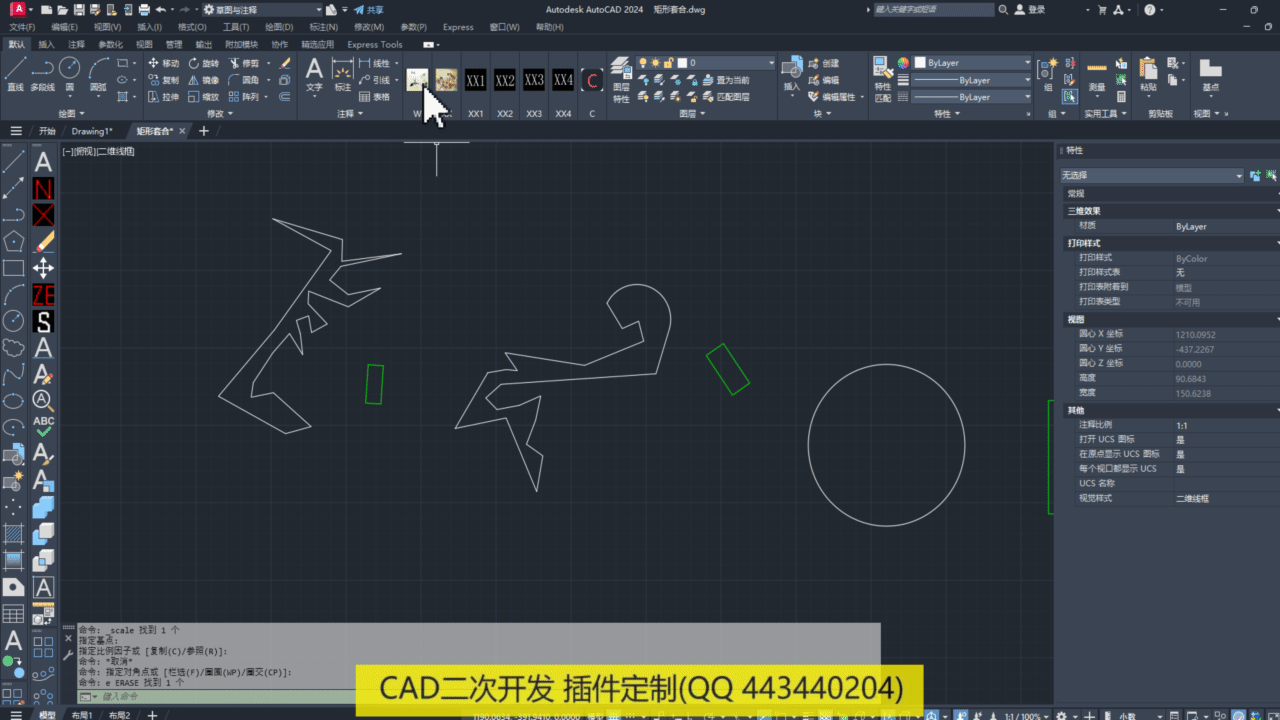Open the 文件(F) menu
The height and width of the screenshot is (720, 1280).
22,27
